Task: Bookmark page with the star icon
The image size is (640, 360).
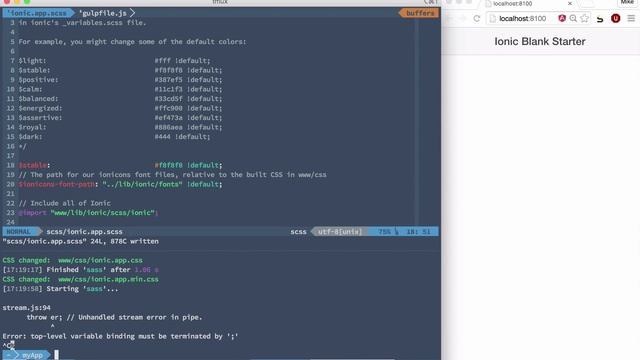Action: tap(584, 18)
